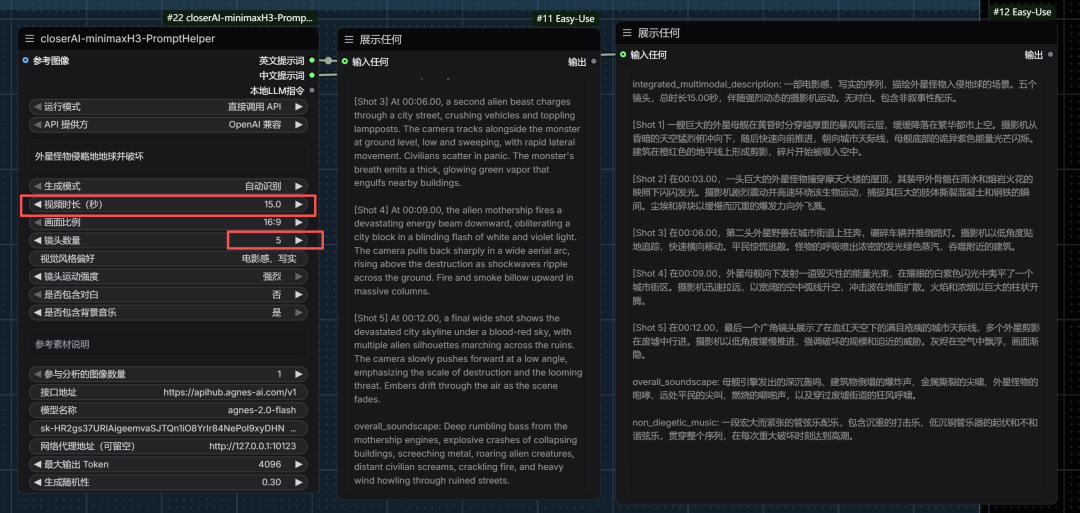Click the 输出 output socket on node #11

[x=594, y=61]
